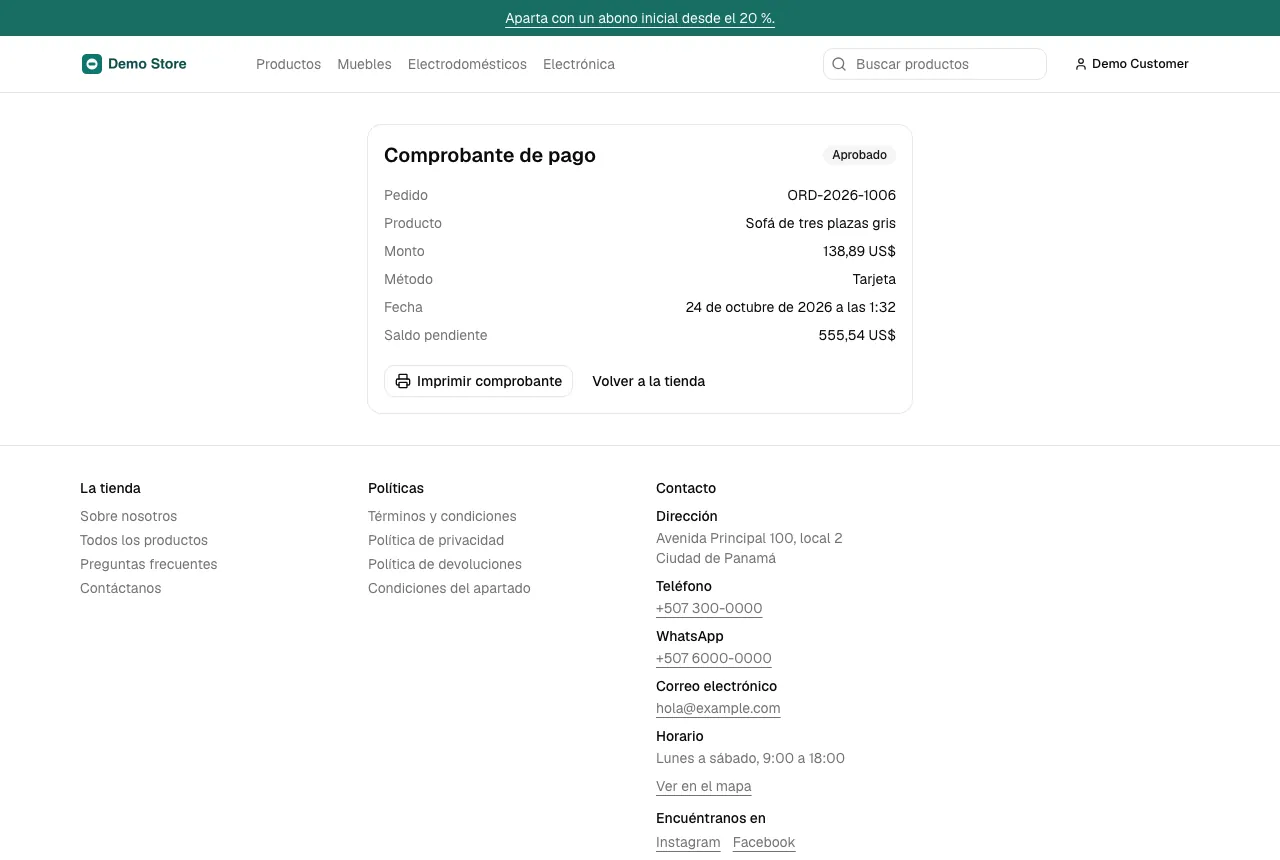Open Condiciones del apartado
The width and height of the screenshot is (1280, 860).
(449, 588)
